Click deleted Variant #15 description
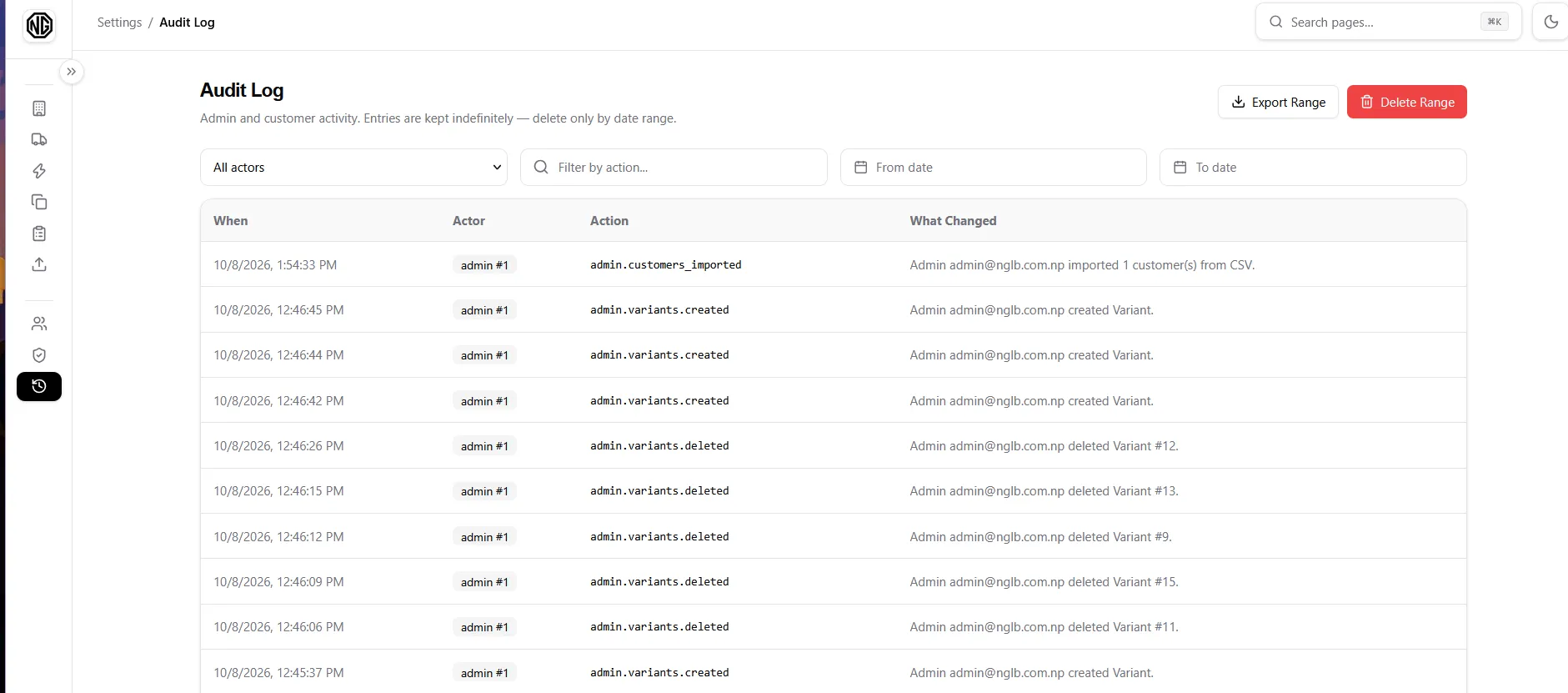This screenshot has height=693, width=1568. [x=1044, y=581]
